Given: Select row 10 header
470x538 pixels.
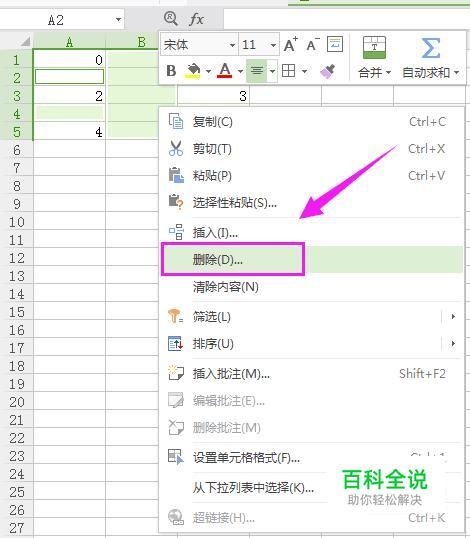Looking at the screenshot, I should pos(16,222).
